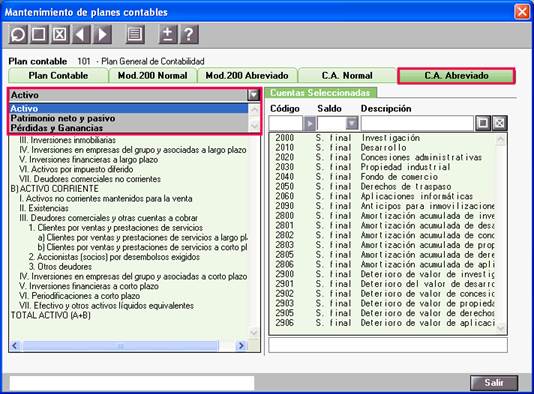The image size is (534, 394).
Task: Choose Pérdidas y Ganancias option
Action: pos(129,128)
